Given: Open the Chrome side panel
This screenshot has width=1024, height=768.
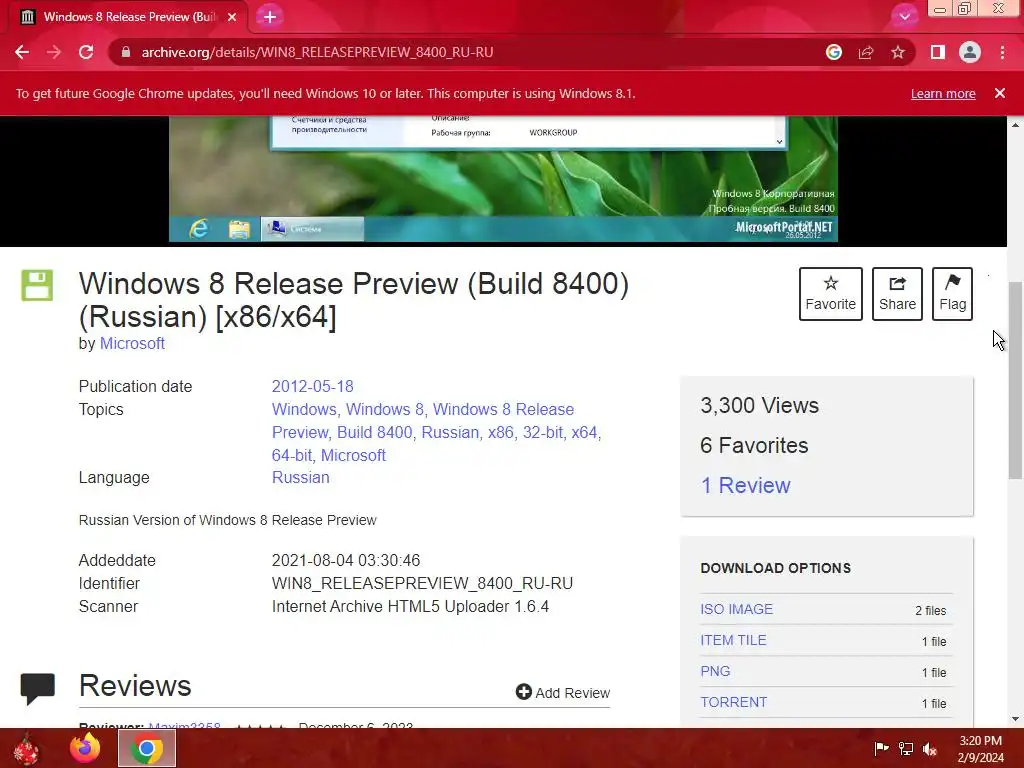Looking at the screenshot, I should click(x=938, y=52).
